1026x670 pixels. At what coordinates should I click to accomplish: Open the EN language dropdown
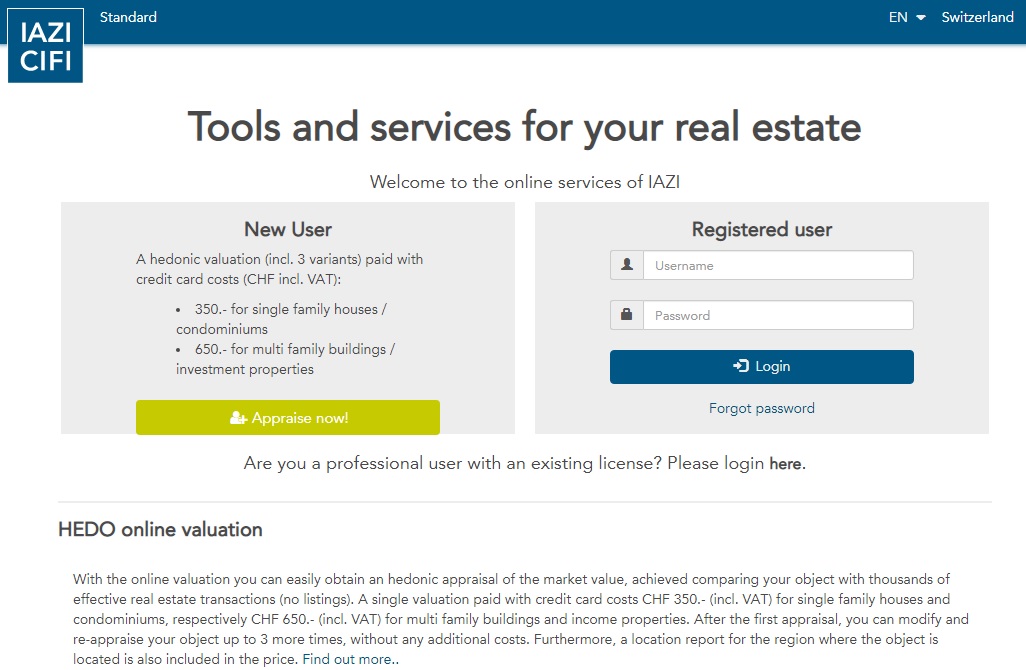pyautogui.click(x=907, y=17)
